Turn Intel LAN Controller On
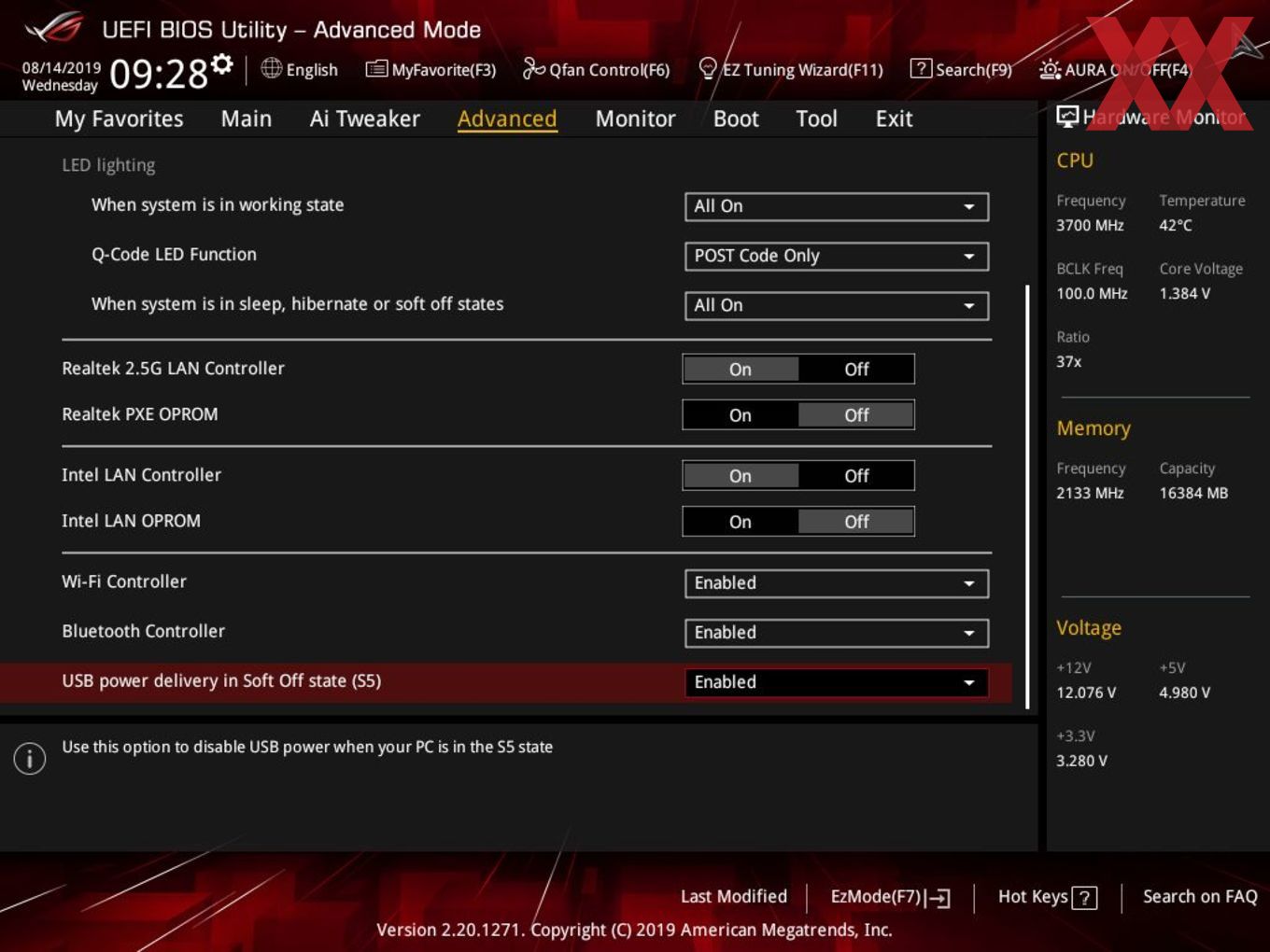This screenshot has height=952, width=1270. click(741, 476)
